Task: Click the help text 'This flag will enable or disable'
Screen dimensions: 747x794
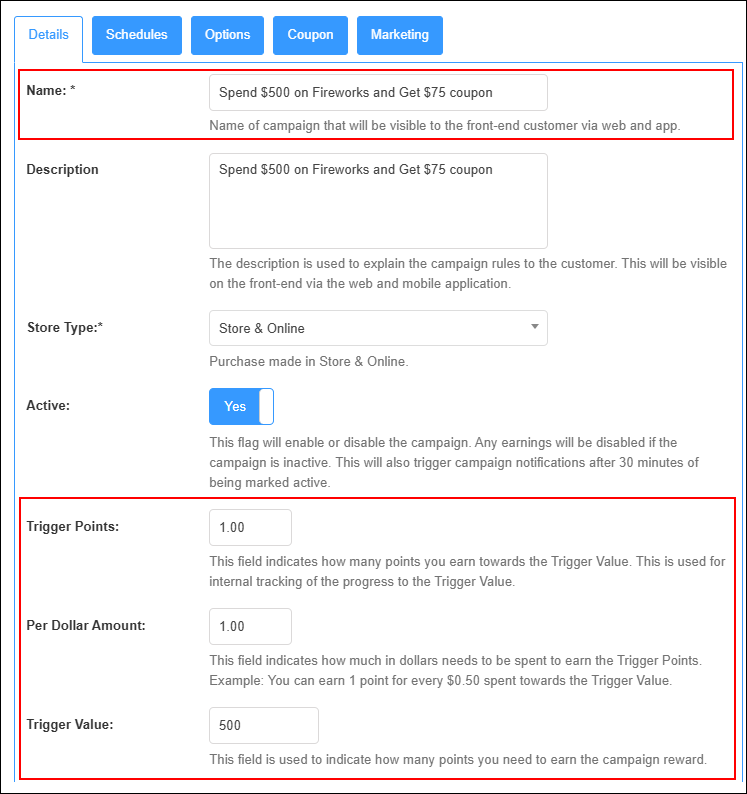Action: click(454, 462)
